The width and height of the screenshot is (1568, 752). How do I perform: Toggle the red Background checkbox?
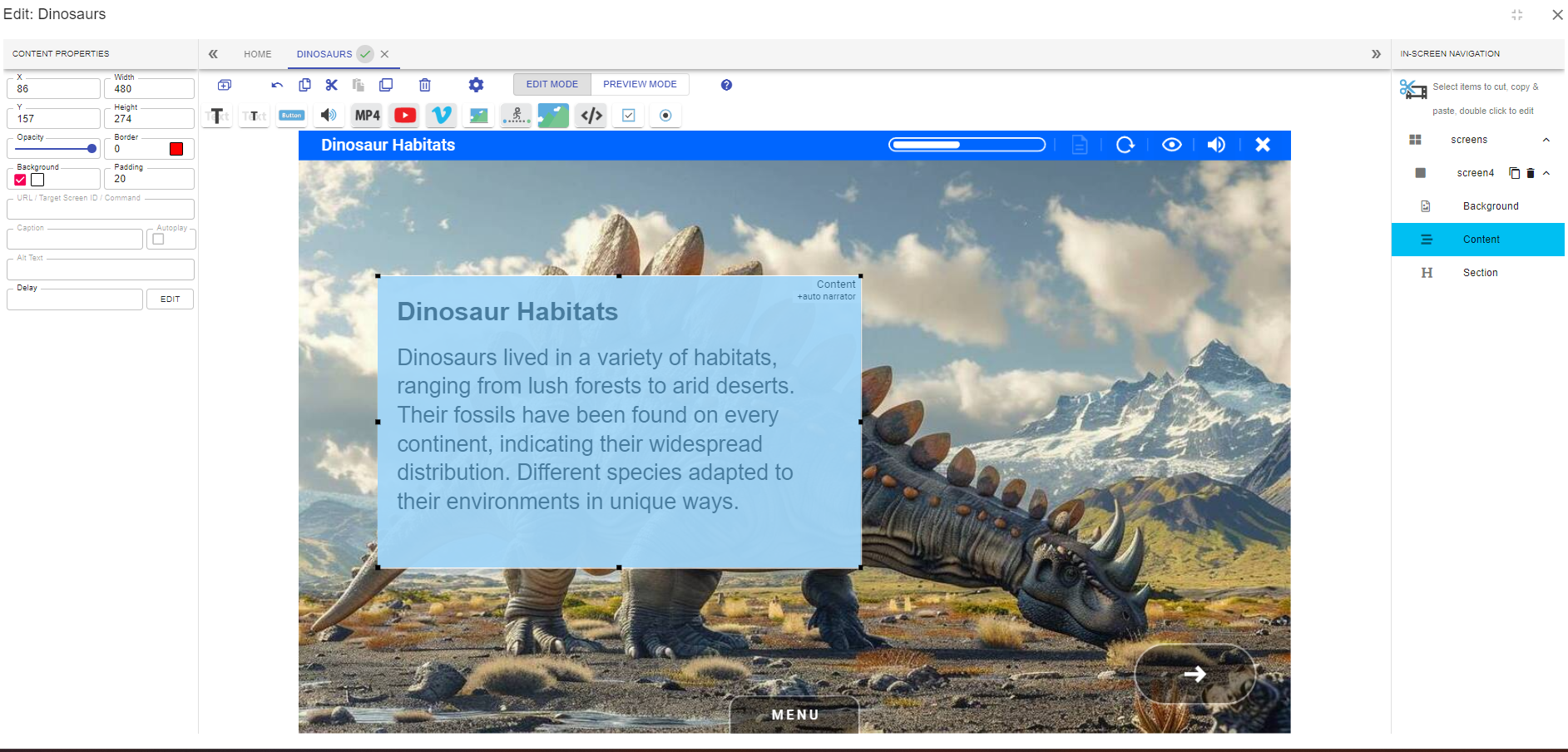click(x=21, y=180)
